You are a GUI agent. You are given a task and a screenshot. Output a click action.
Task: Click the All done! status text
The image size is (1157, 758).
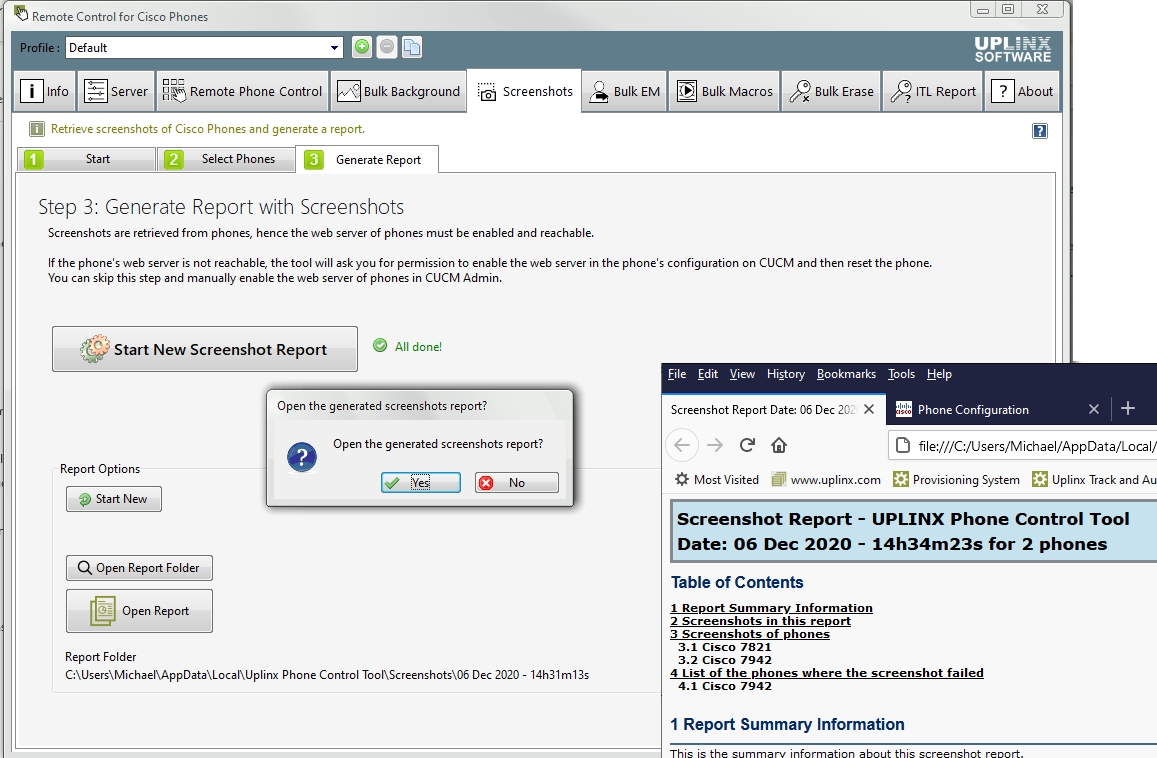(418, 347)
